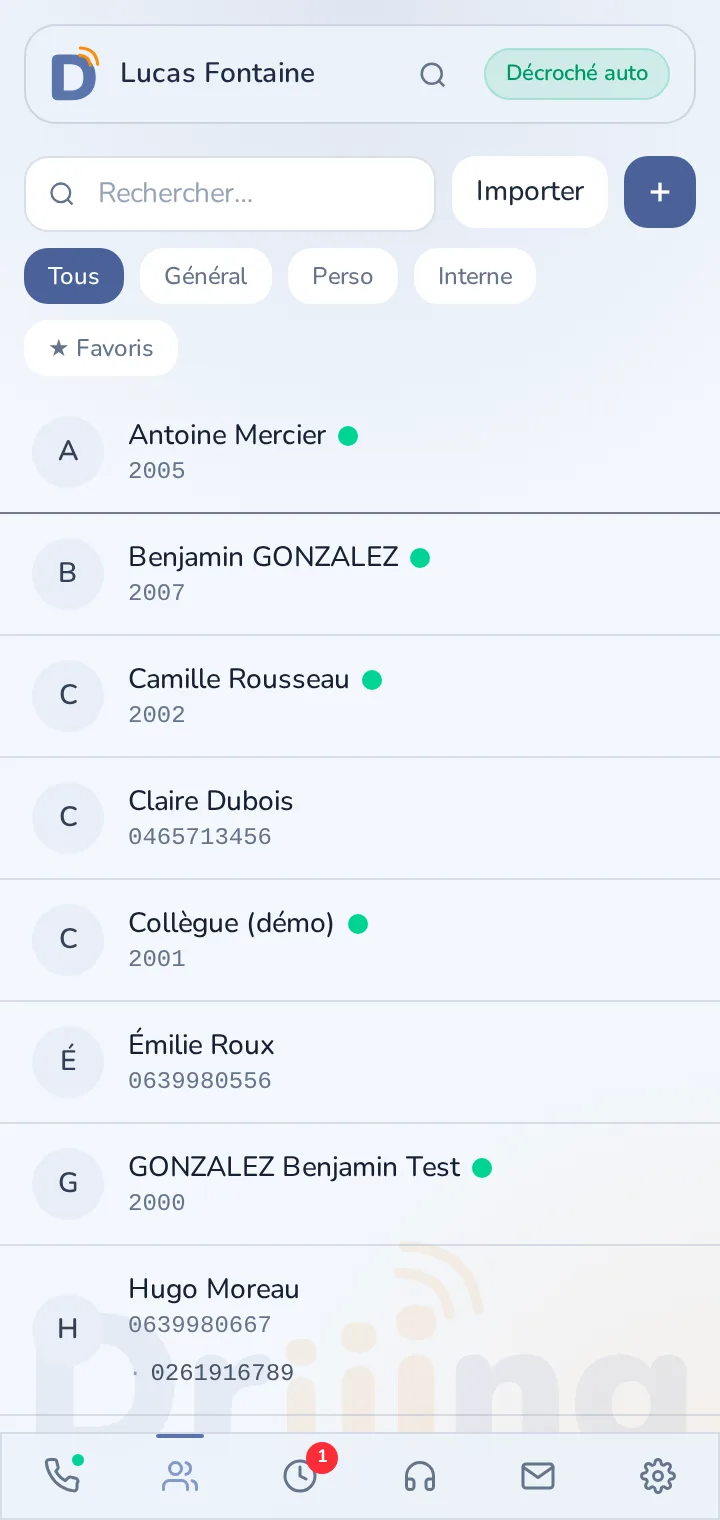Open the headset icon tab
The image size is (720, 1520).
pyautogui.click(x=420, y=1476)
